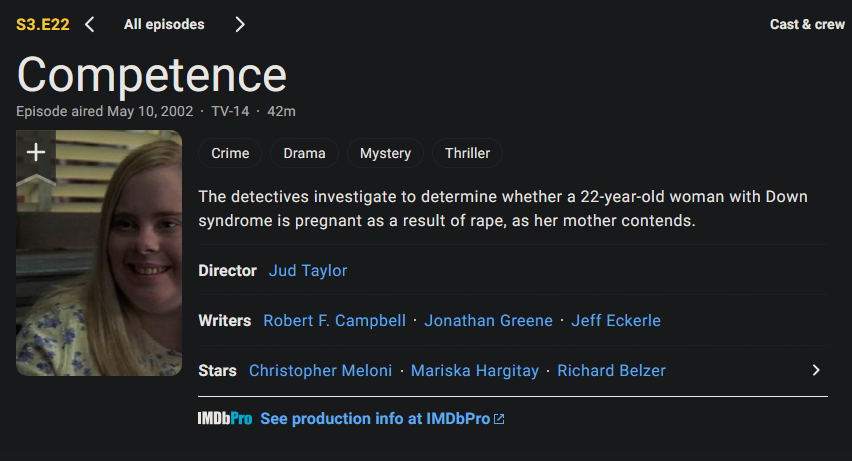Select the Mystery genre chip
The width and height of the screenshot is (852, 461).
[385, 153]
